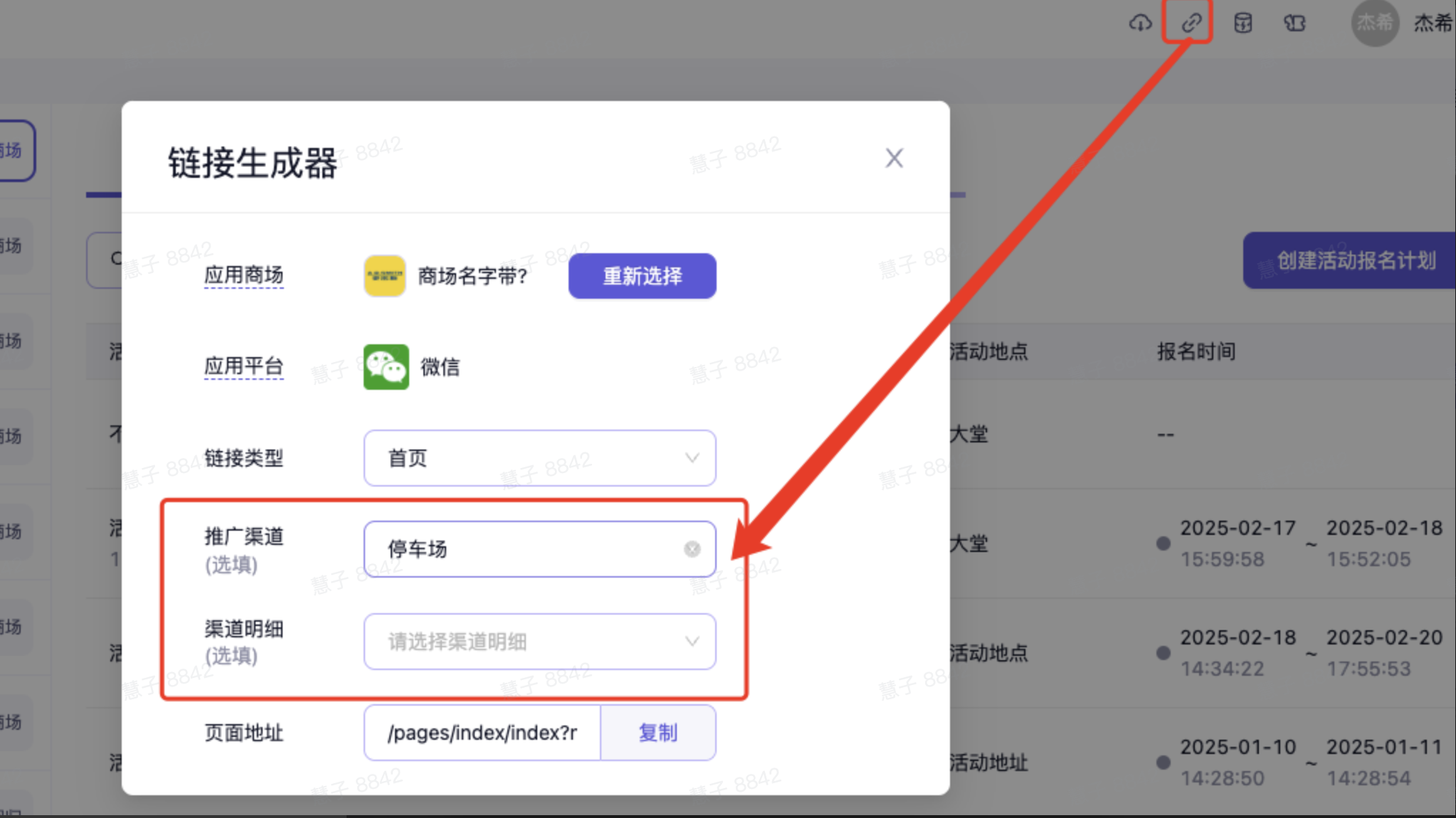This screenshot has height=818, width=1456.
Task: Click the yellow mall logo thumbnail
Action: point(385,276)
